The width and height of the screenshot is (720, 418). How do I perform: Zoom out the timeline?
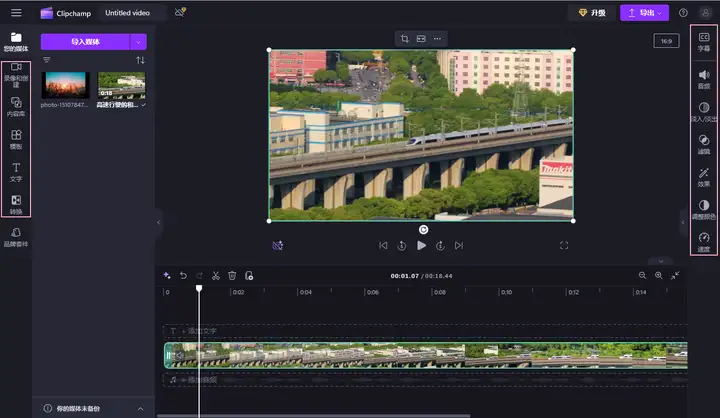642,275
